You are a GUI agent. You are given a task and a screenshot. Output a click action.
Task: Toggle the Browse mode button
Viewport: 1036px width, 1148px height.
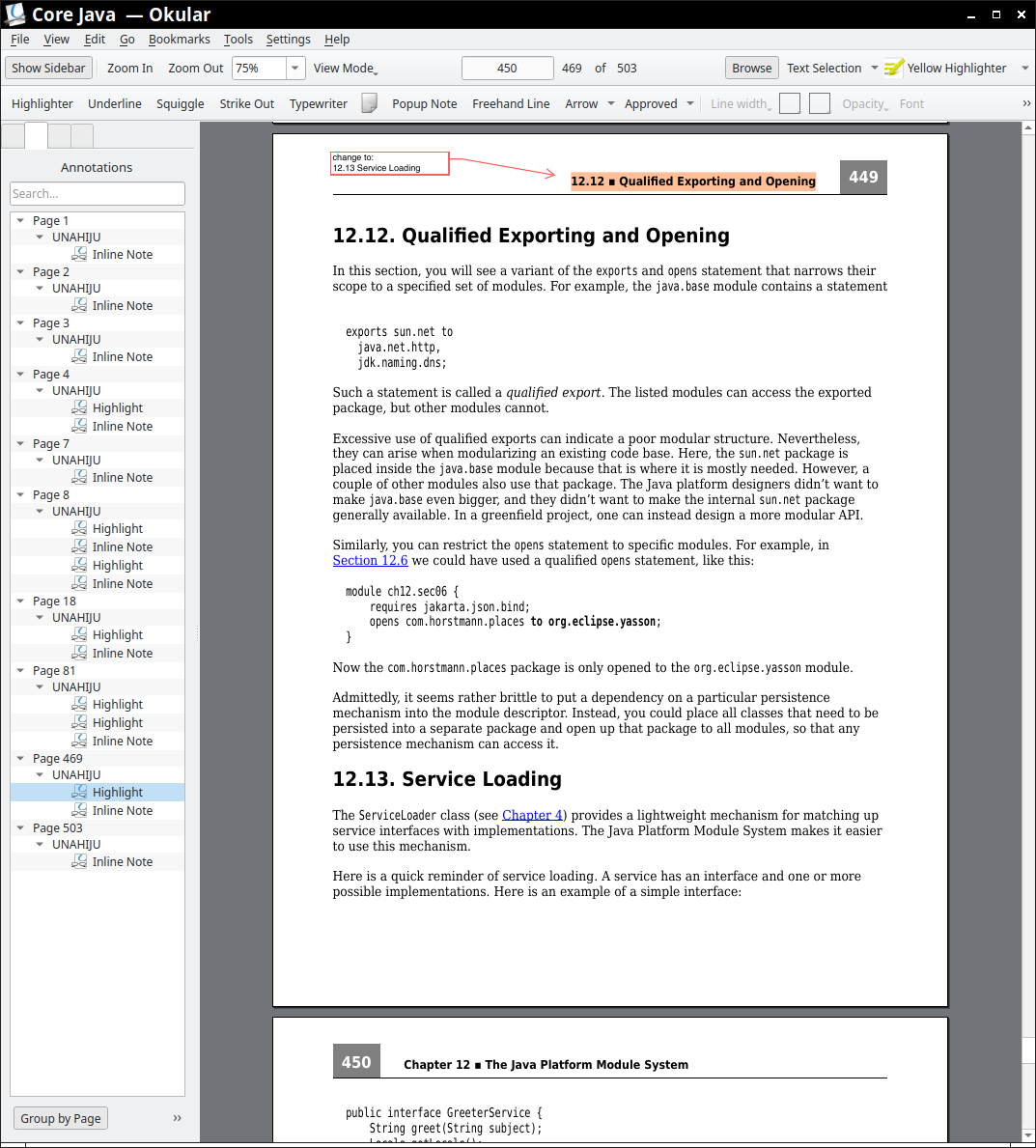[x=751, y=68]
